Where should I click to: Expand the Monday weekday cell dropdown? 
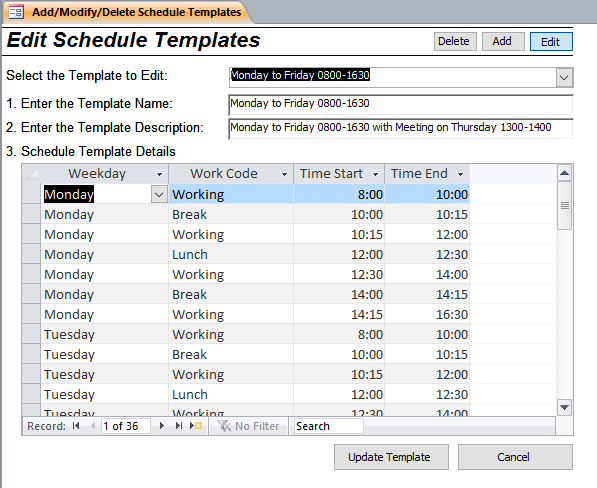click(x=159, y=195)
